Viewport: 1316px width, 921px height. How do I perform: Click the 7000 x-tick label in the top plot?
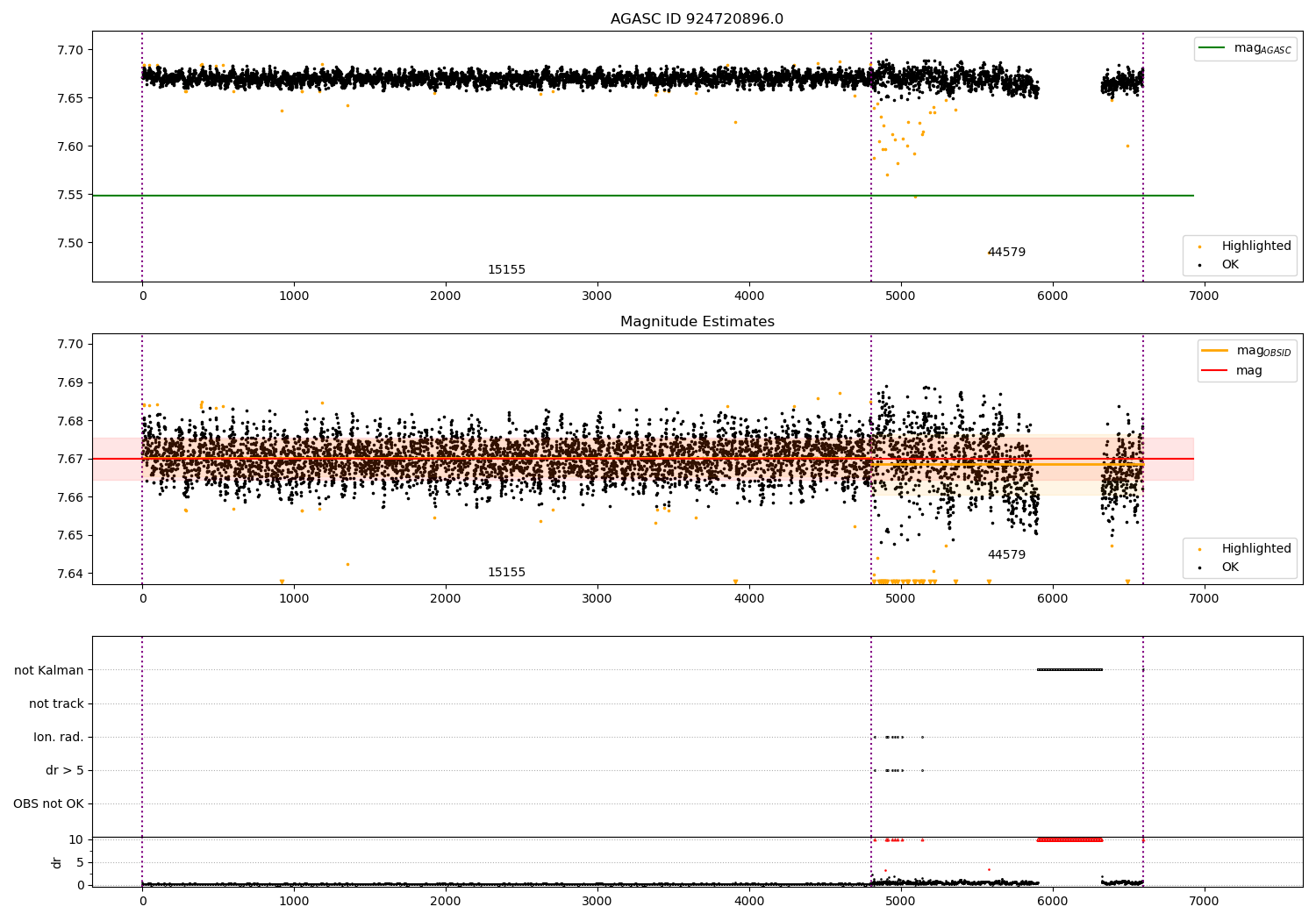(1204, 296)
